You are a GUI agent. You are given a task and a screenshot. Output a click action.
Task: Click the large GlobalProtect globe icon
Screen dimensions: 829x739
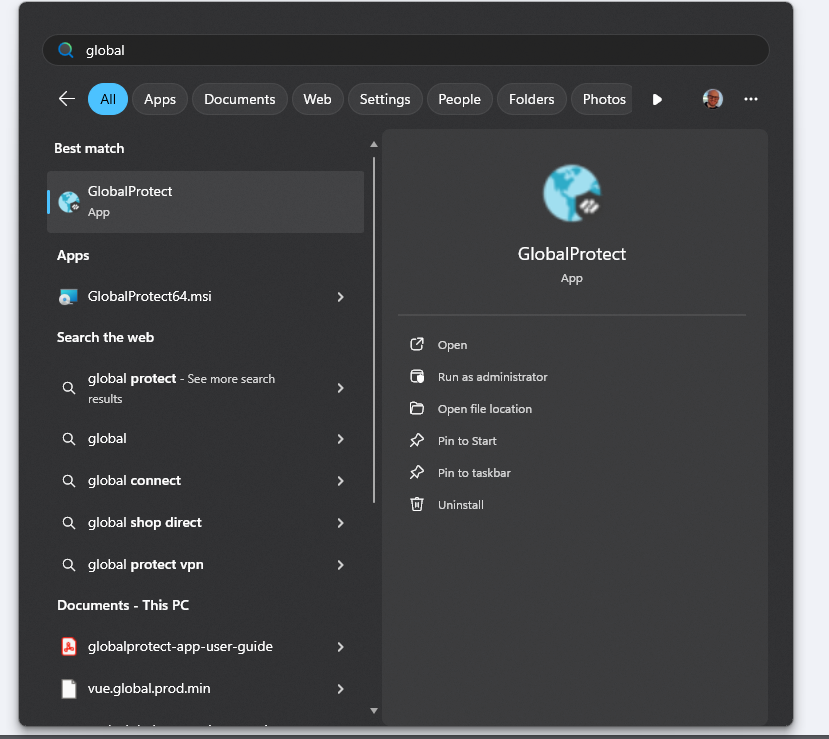[x=572, y=194]
